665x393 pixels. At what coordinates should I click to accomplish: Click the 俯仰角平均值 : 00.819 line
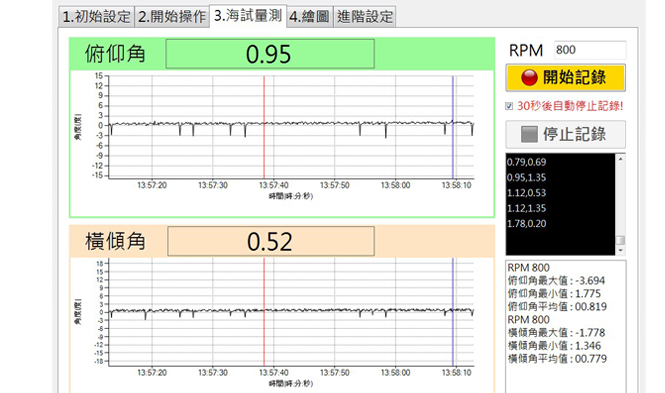point(557,307)
